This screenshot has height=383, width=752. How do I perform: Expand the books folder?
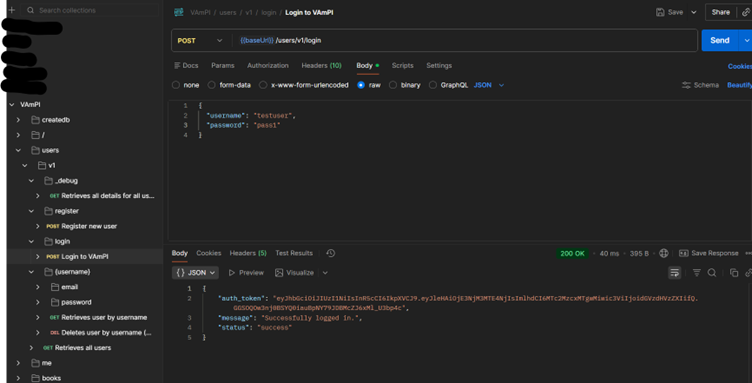pos(18,378)
